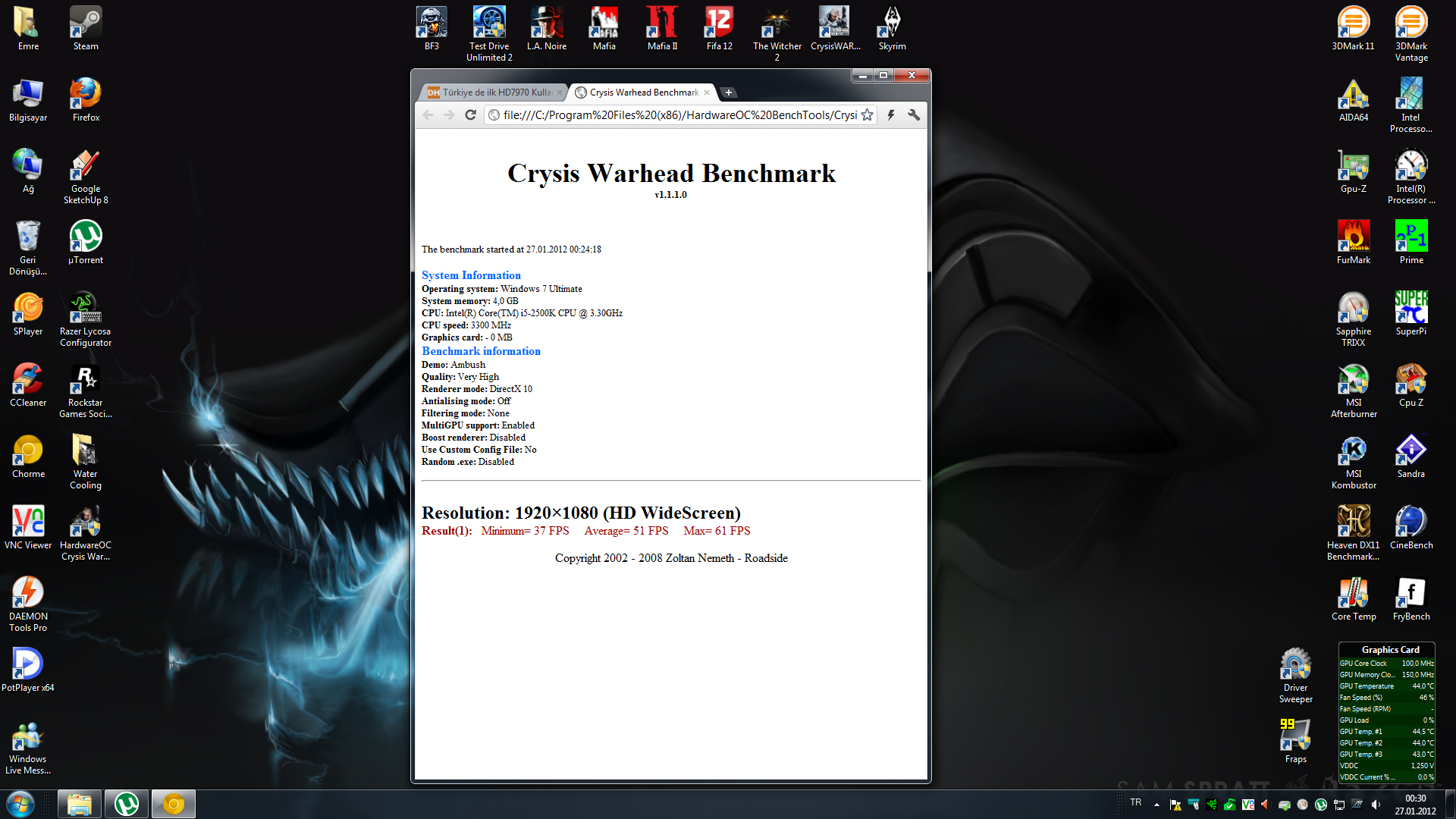Open a new browser tab
Viewport: 1456px width, 819px height.
coord(728,93)
